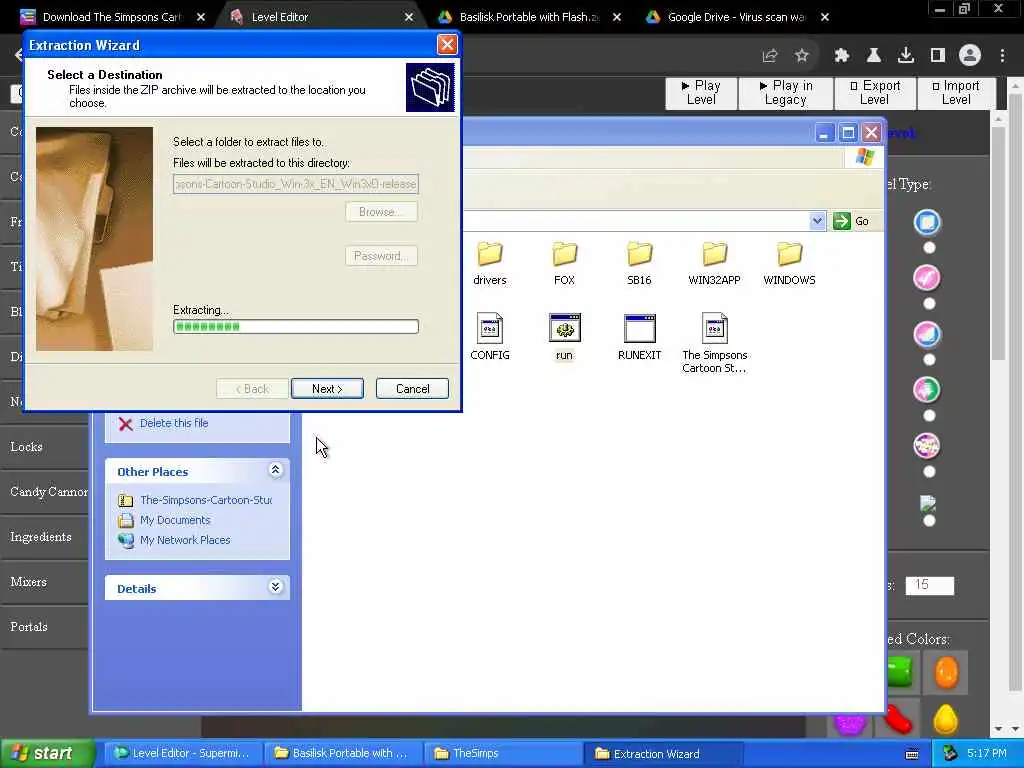
Task: Select candy swirl level type icon
Action: 927,446
